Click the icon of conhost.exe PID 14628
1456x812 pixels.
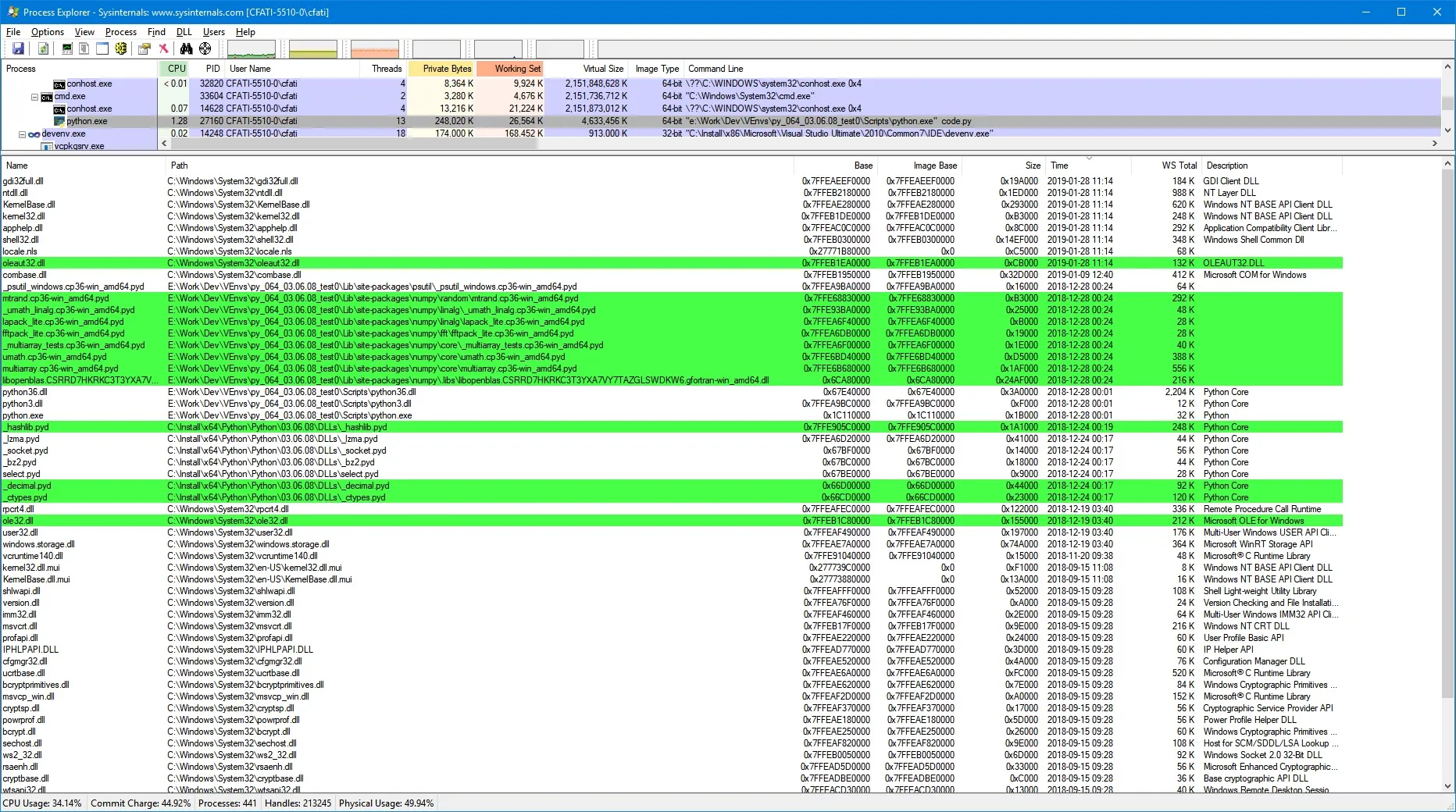pyautogui.click(x=59, y=109)
